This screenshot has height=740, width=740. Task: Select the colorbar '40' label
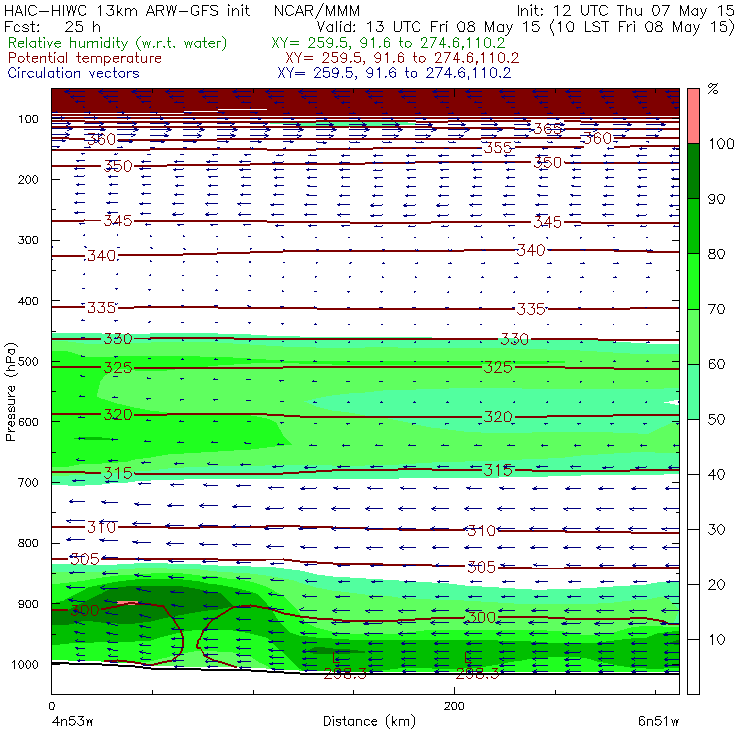click(x=716, y=475)
